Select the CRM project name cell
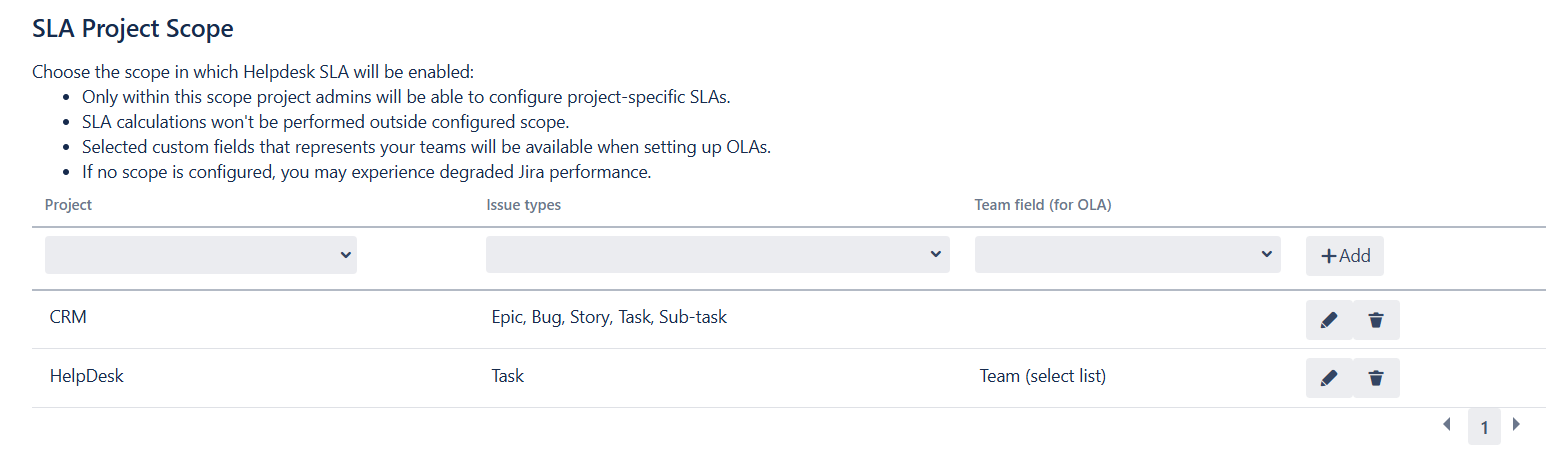Image resolution: width=1562 pixels, height=467 pixels. click(67, 318)
